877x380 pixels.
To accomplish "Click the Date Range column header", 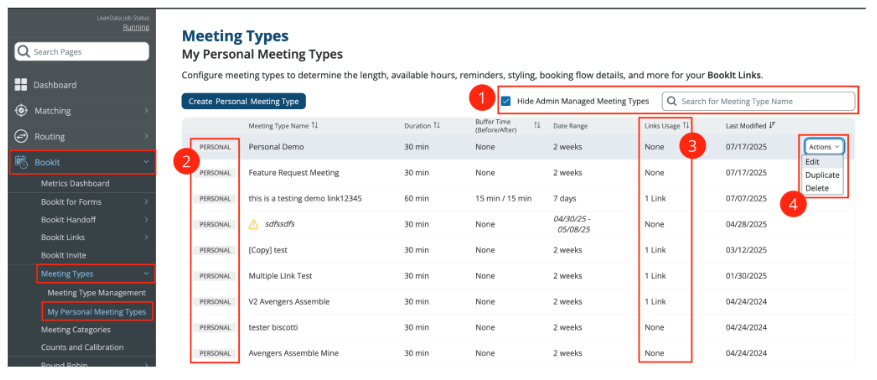I will 570,126.
